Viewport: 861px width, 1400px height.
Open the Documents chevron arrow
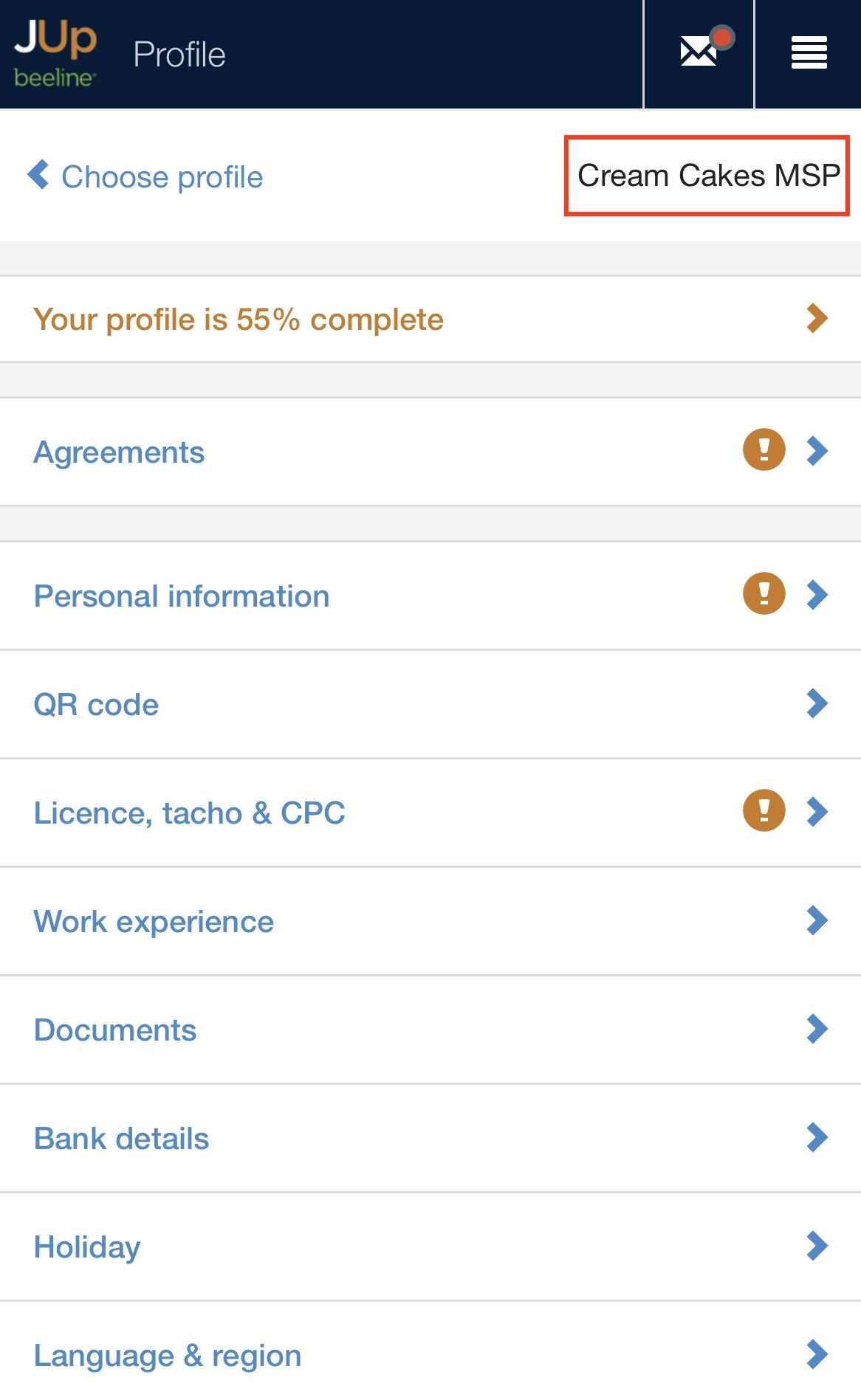pyautogui.click(x=817, y=1029)
